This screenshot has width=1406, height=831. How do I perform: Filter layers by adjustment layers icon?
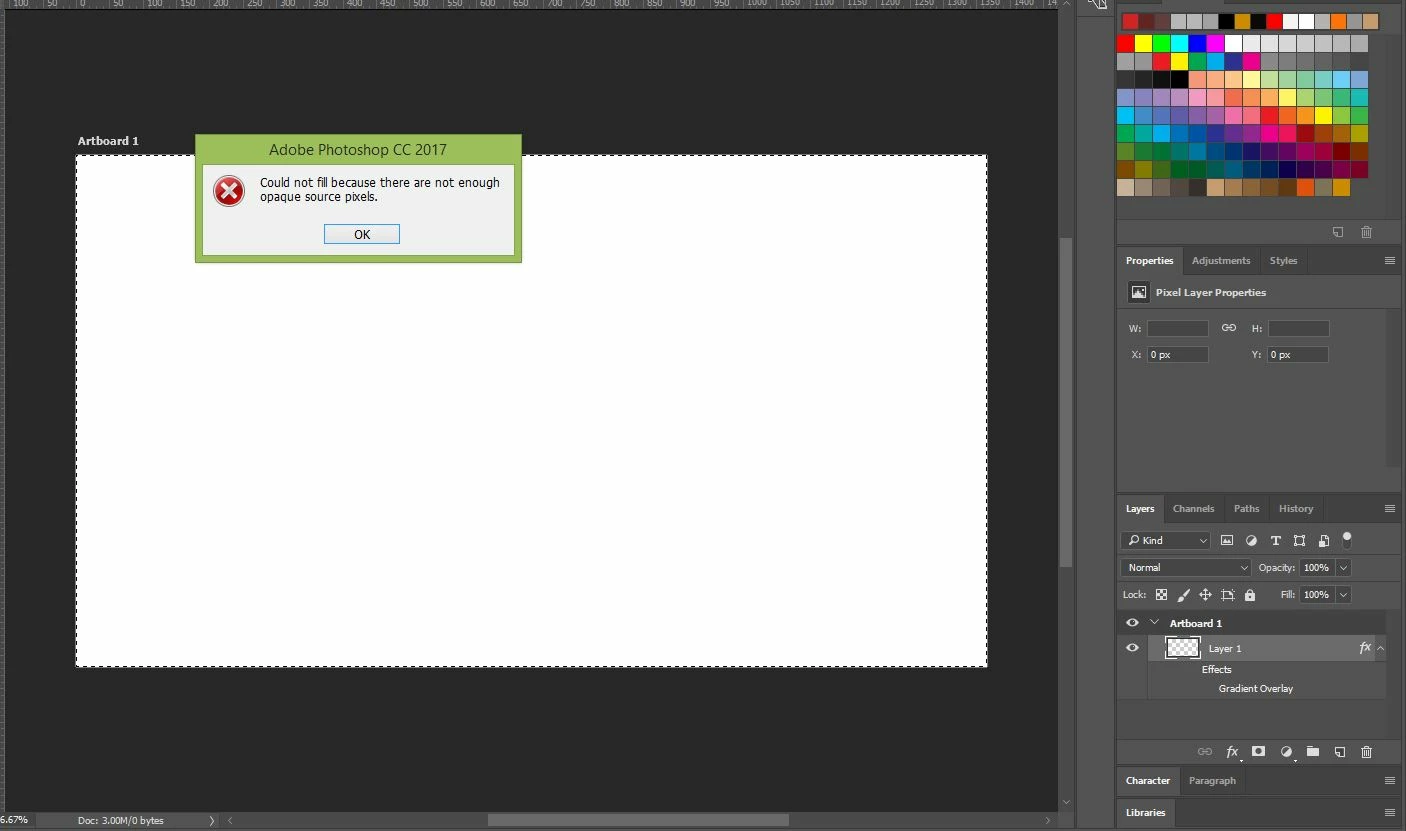click(1251, 540)
